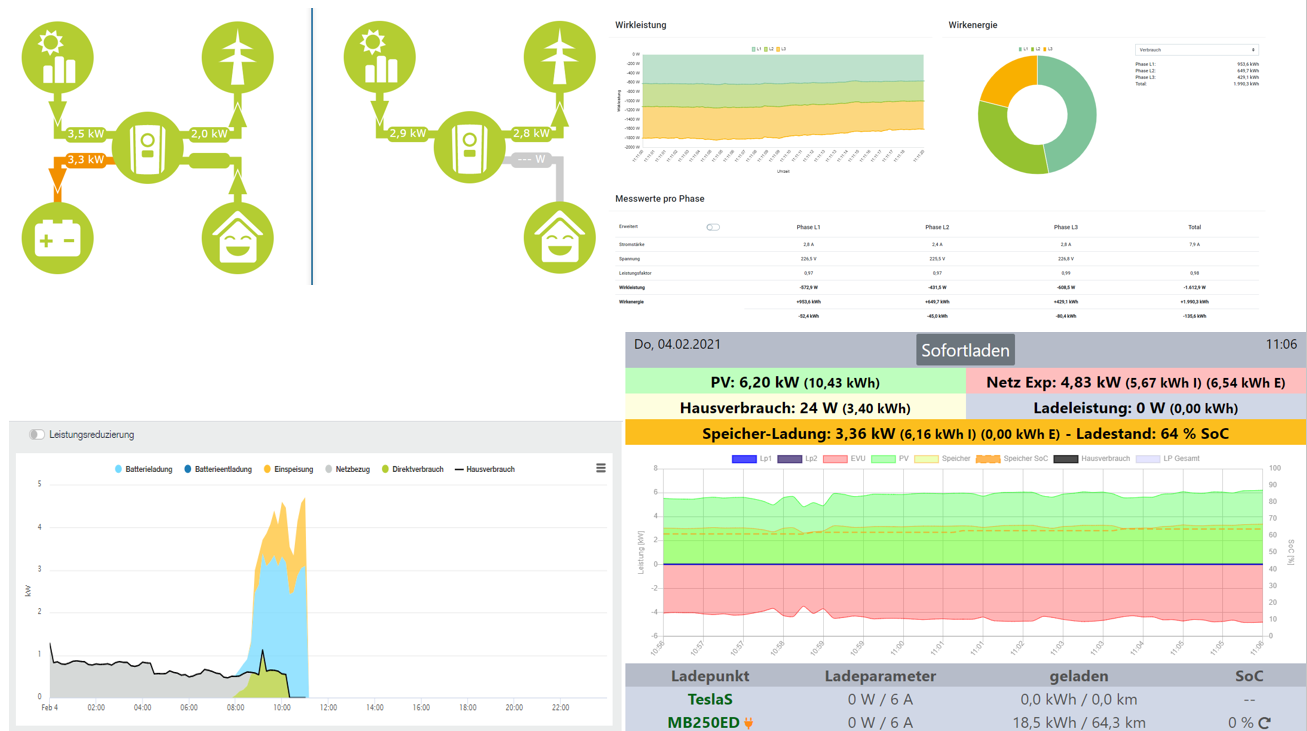Toggle the L1 legend entry in the Wirkleistung chart
This screenshot has height=731, width=1307.
tap(756, 49)
